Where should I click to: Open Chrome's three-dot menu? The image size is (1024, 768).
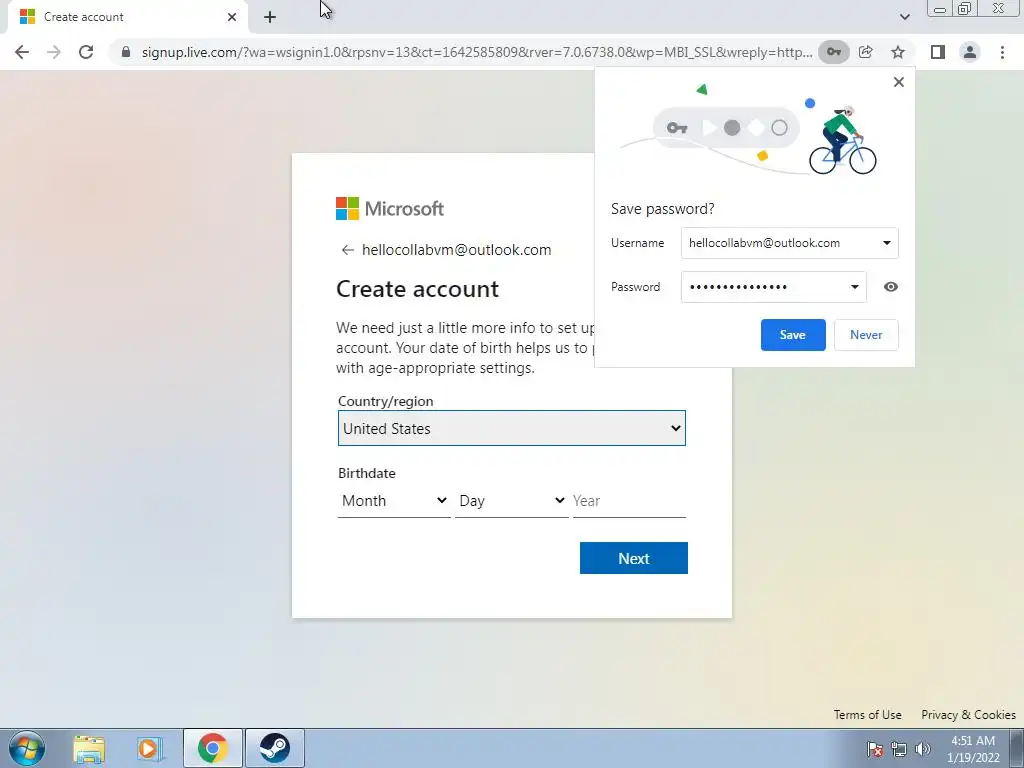pos(1002,52)
